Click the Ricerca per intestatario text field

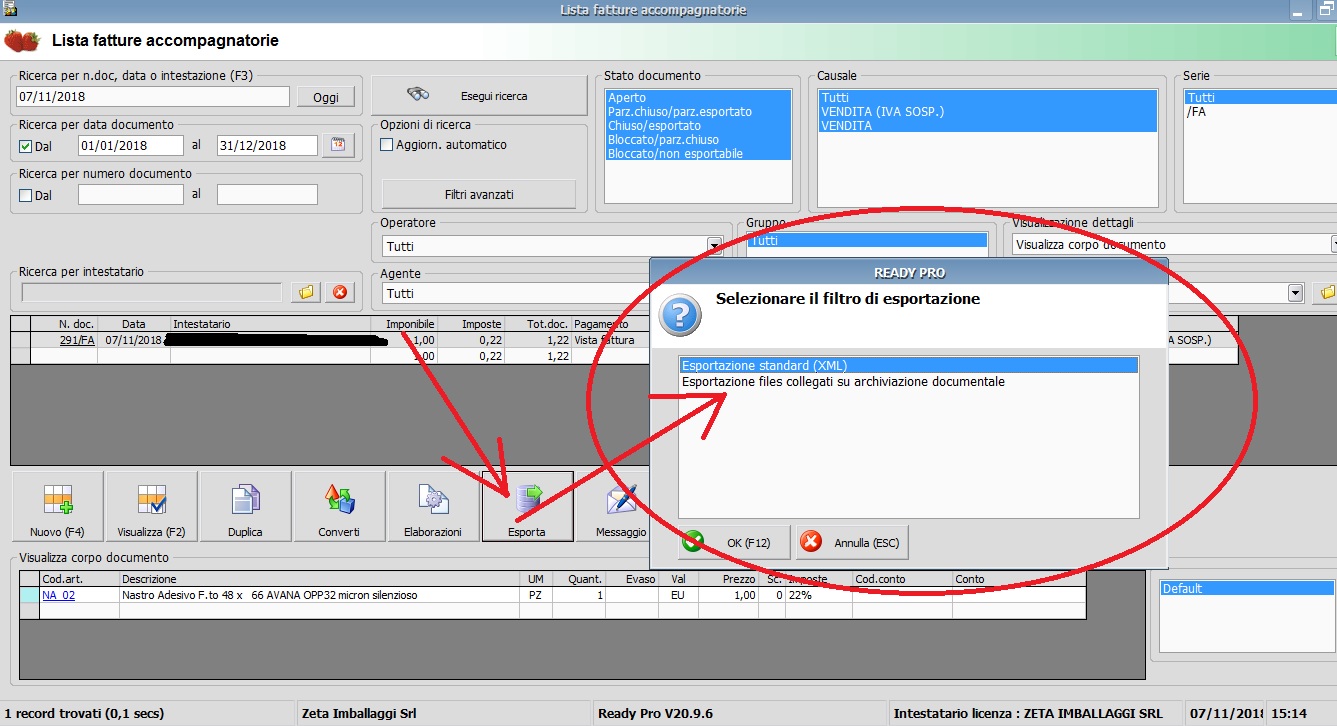click(x=152, y=292)
